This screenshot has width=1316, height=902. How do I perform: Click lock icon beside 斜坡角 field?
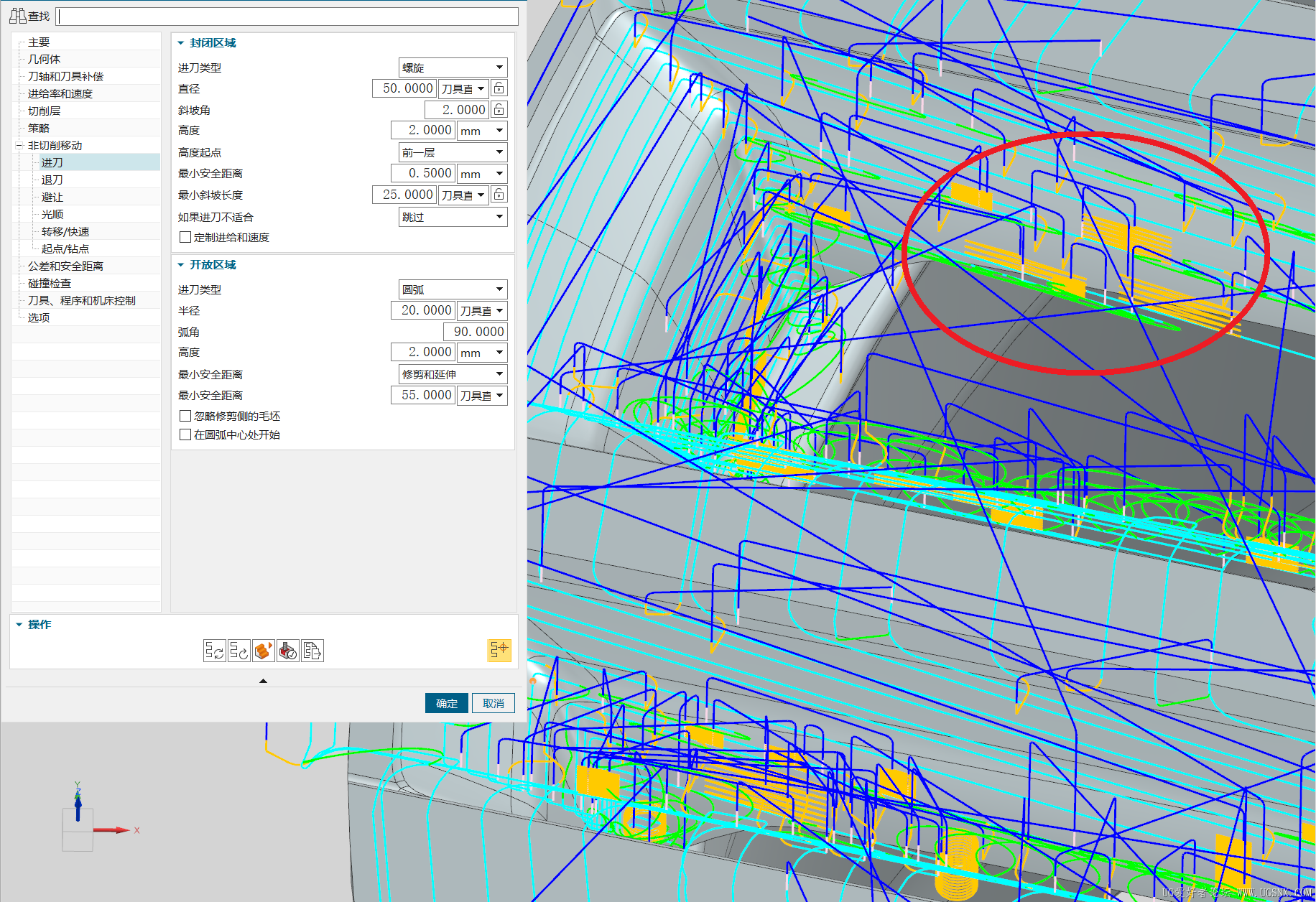[499, 110]
